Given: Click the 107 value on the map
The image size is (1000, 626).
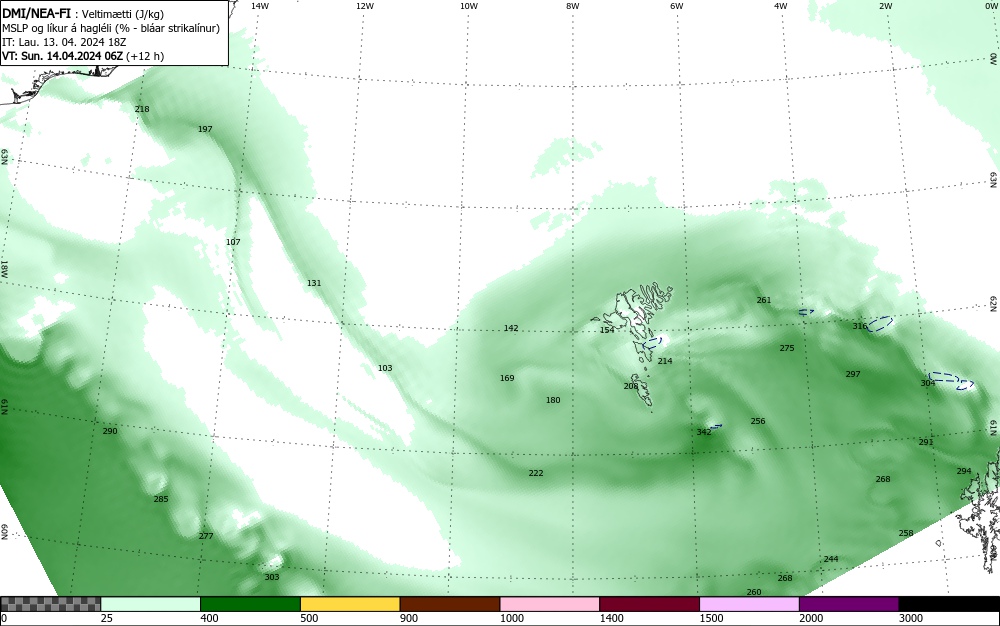Looking at the screenshot, I should (233, 242).
